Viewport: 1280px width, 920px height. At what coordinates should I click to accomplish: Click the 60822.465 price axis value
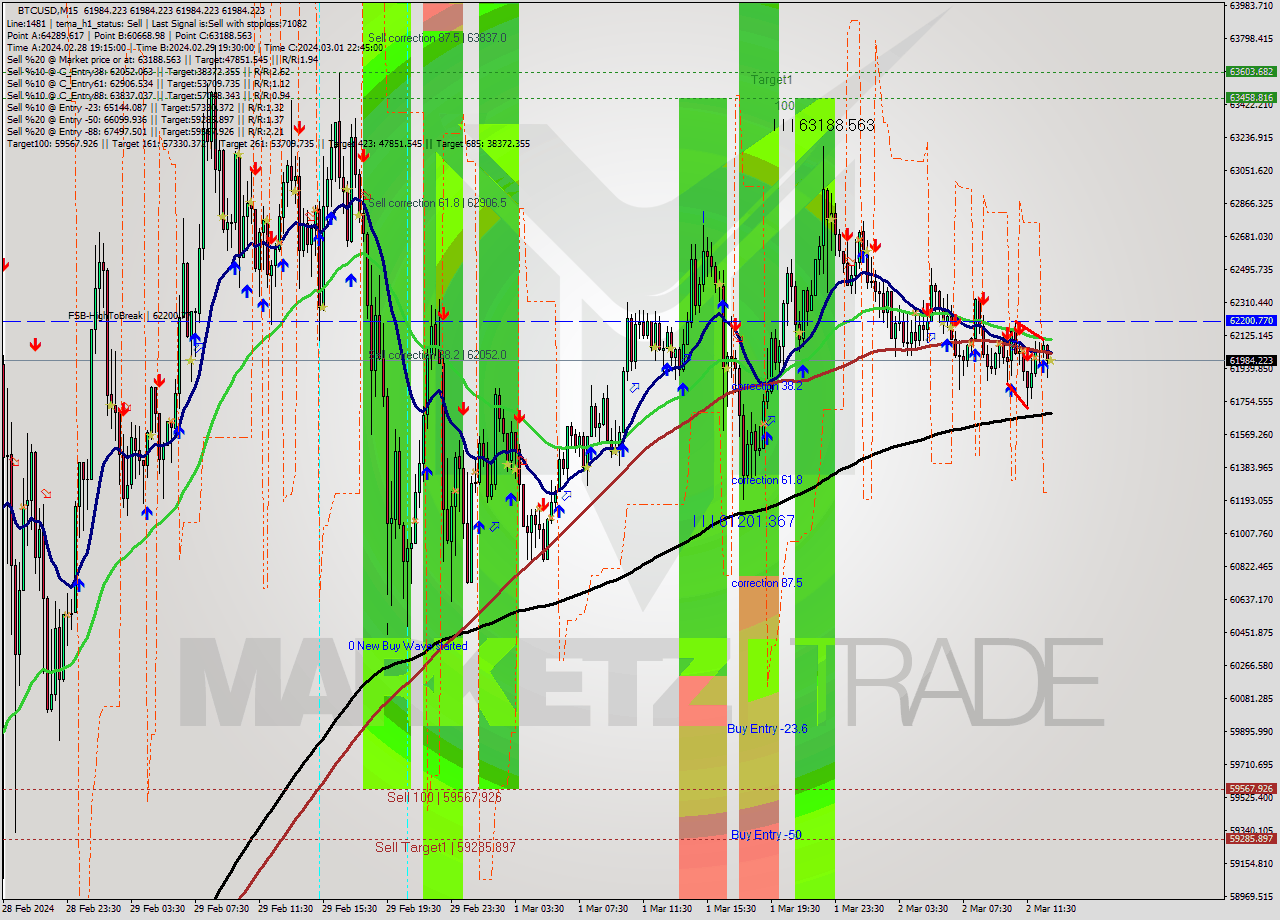point(1251,567)
